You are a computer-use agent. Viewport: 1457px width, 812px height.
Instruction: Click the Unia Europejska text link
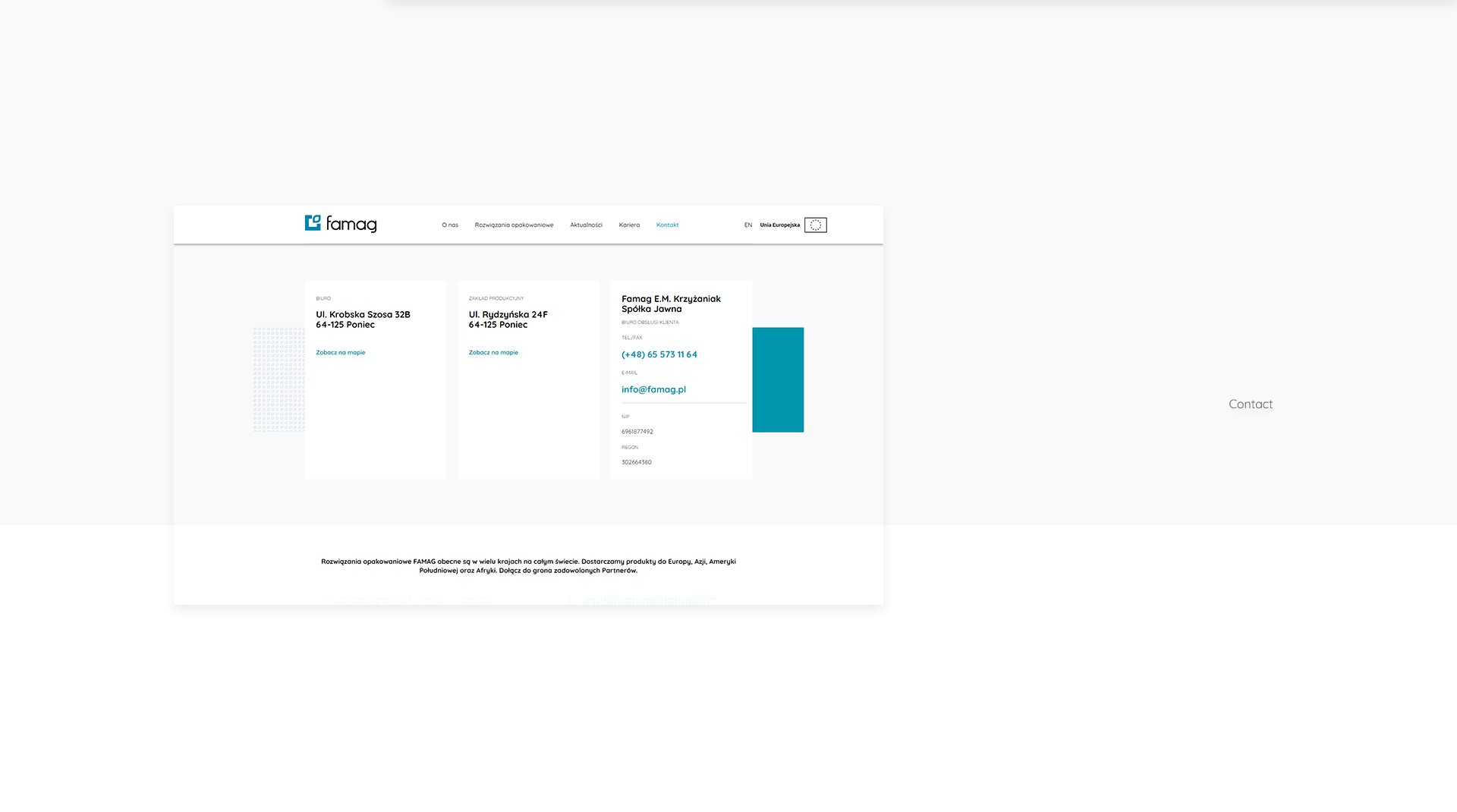point(779,225)
